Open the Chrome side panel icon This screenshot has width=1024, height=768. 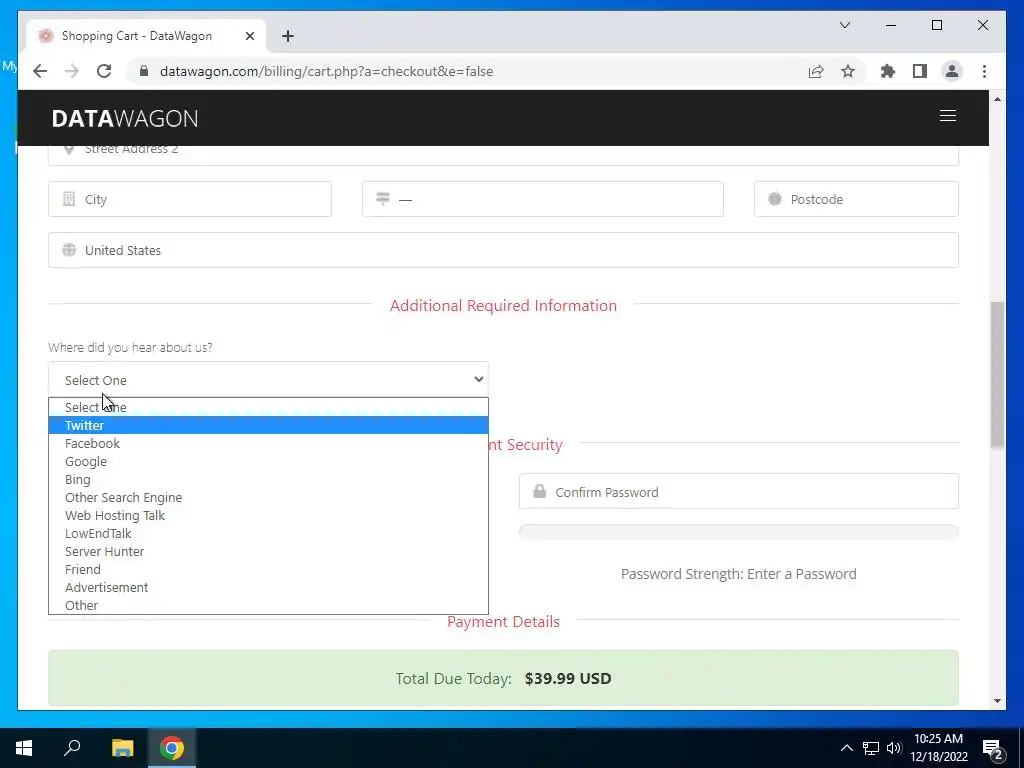(920, 71)
